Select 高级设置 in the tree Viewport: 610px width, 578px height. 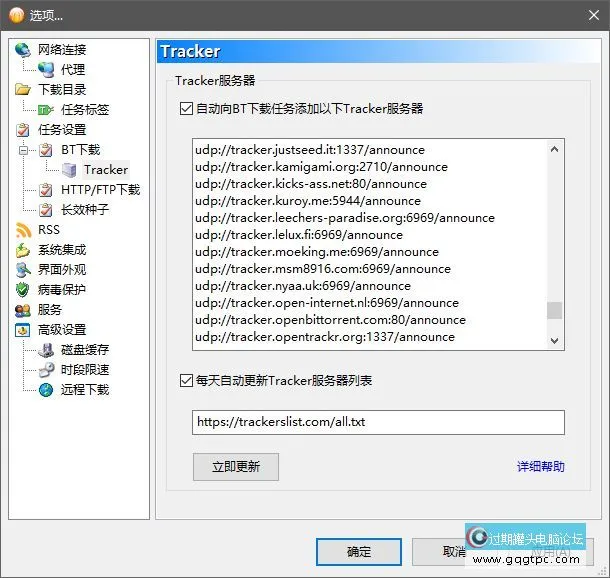pyautogui.click(x=62, y=330)
